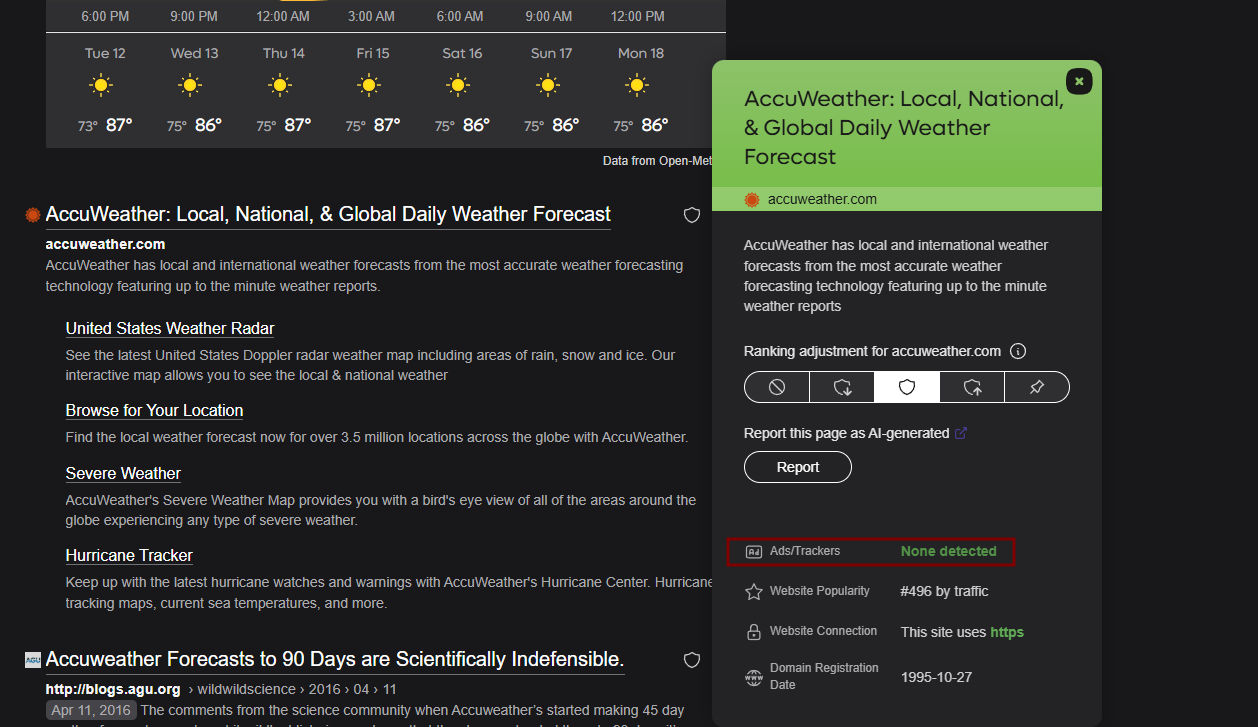Click the accuweather.com domain under result title

[105, 244]
